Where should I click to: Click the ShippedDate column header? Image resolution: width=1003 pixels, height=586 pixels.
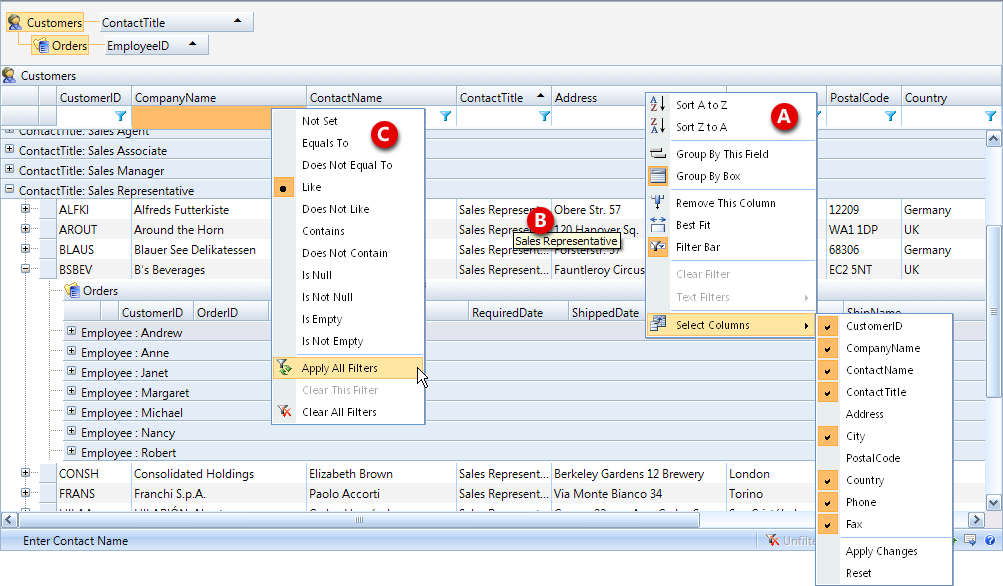click(x=605, y=312)
